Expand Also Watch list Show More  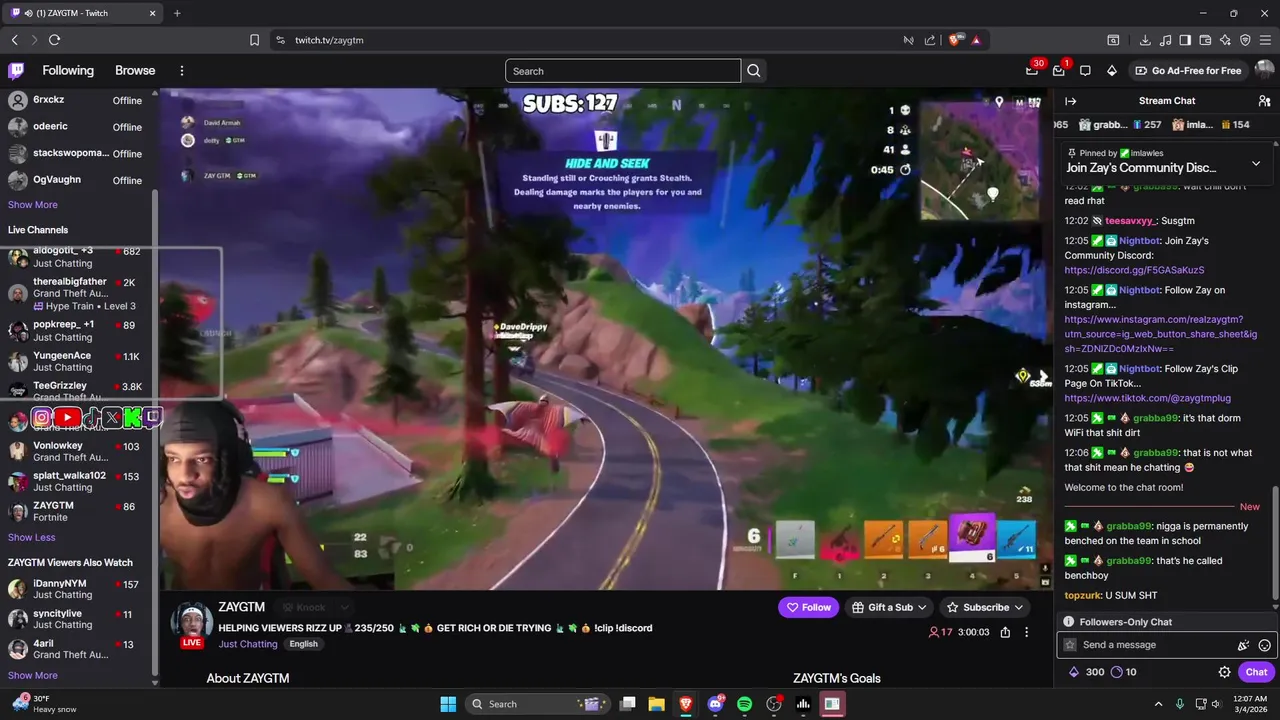33,676
